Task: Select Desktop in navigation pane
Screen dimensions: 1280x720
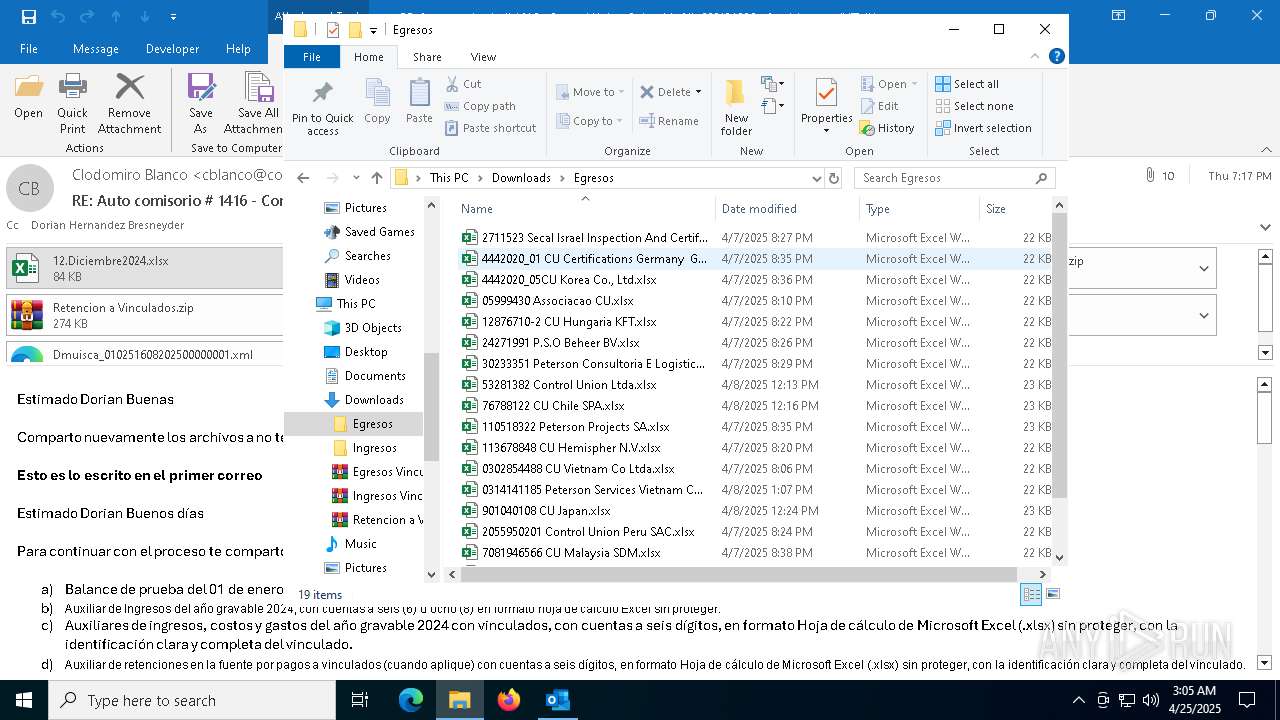Action: (366, 352)
